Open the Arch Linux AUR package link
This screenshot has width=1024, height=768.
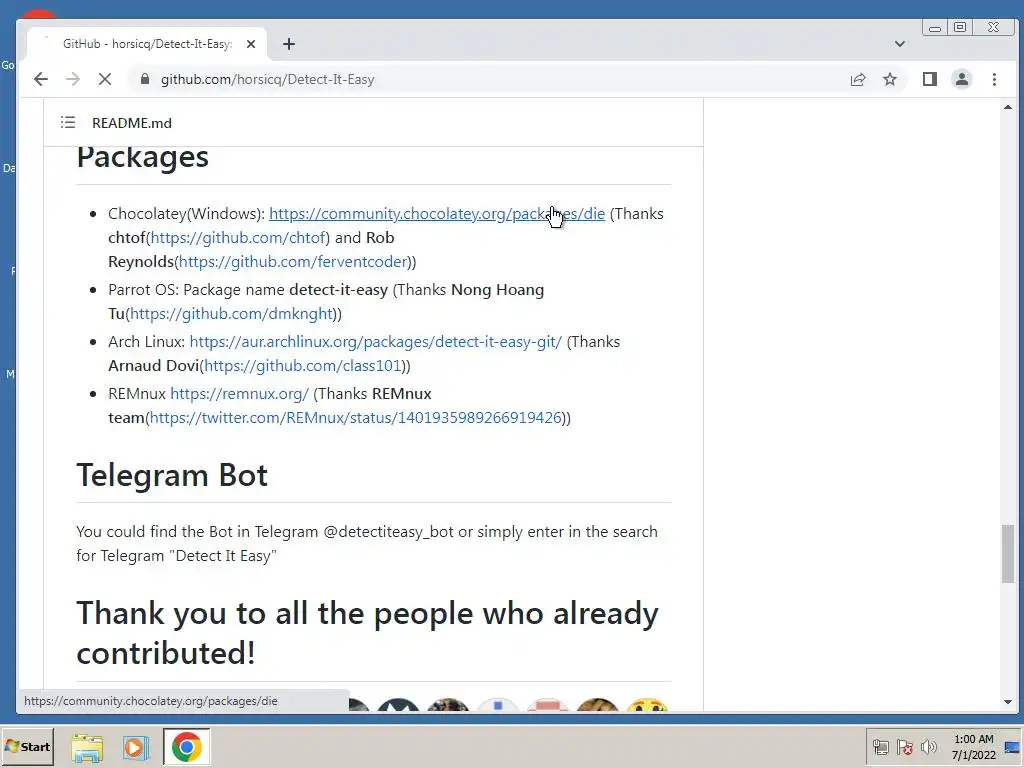pos(376,342)
